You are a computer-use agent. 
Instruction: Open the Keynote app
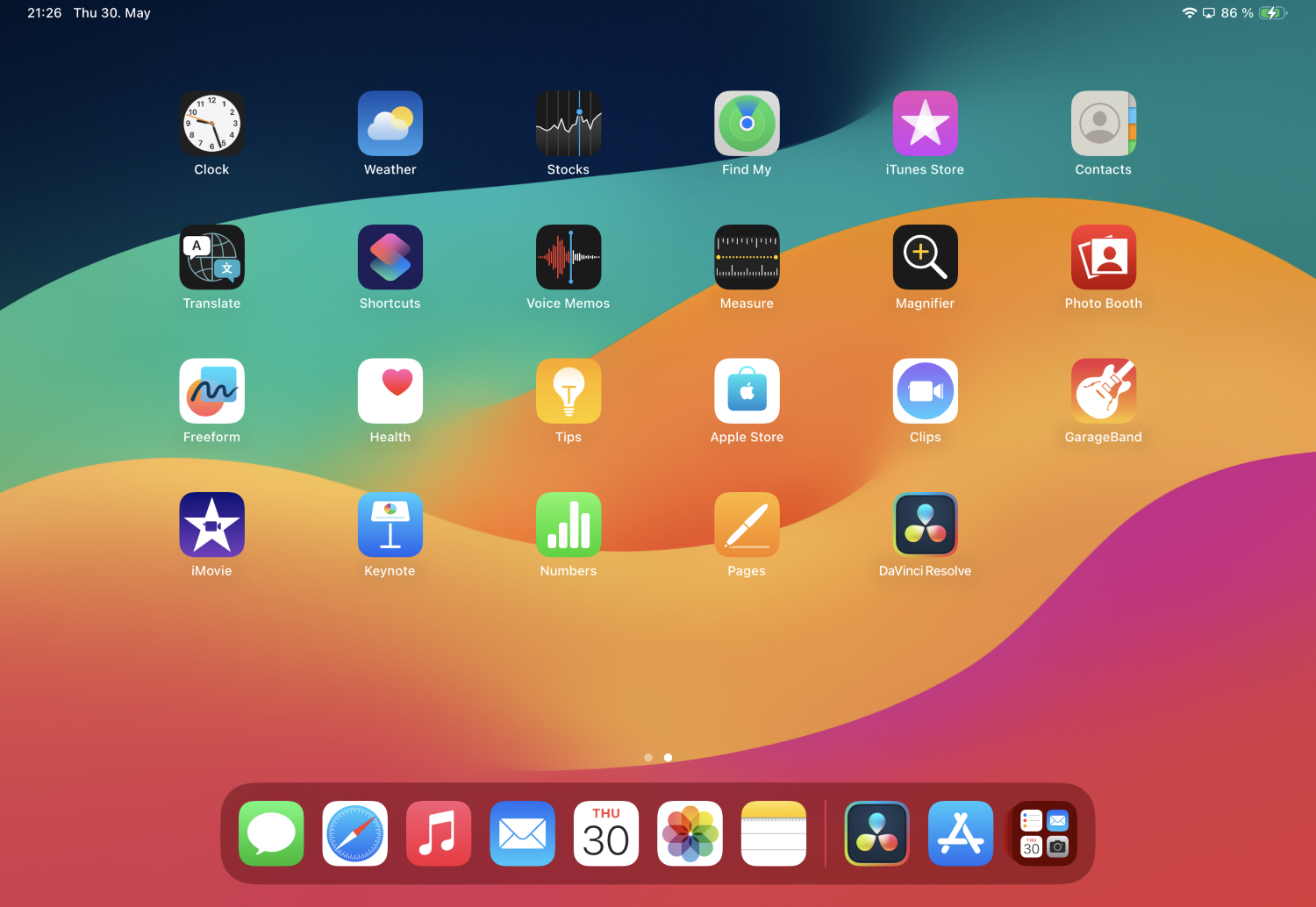(x=390, y=525)
